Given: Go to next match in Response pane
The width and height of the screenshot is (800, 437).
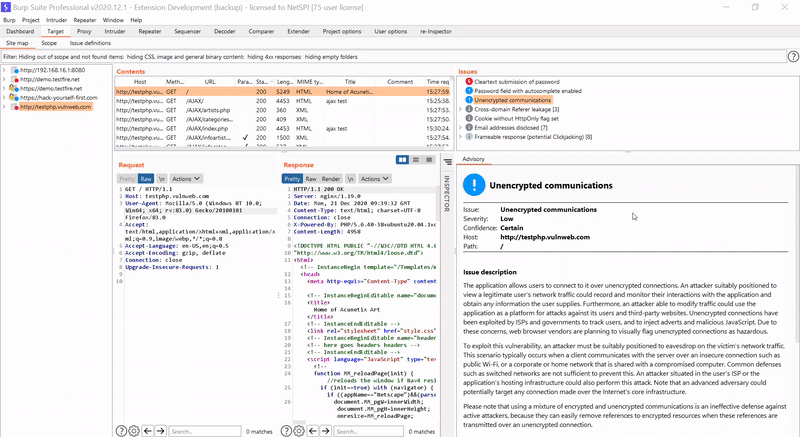Looking at the screenshot, I should tap(326, 431).
